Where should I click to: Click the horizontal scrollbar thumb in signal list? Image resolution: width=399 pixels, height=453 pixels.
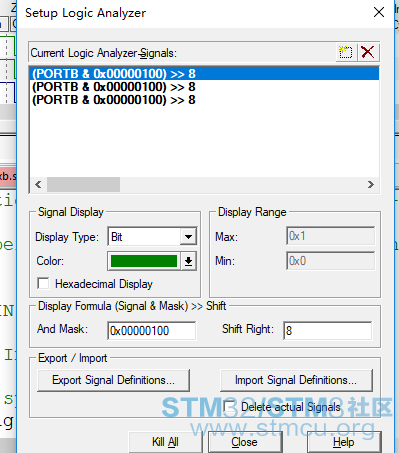[x=83, y=184]
